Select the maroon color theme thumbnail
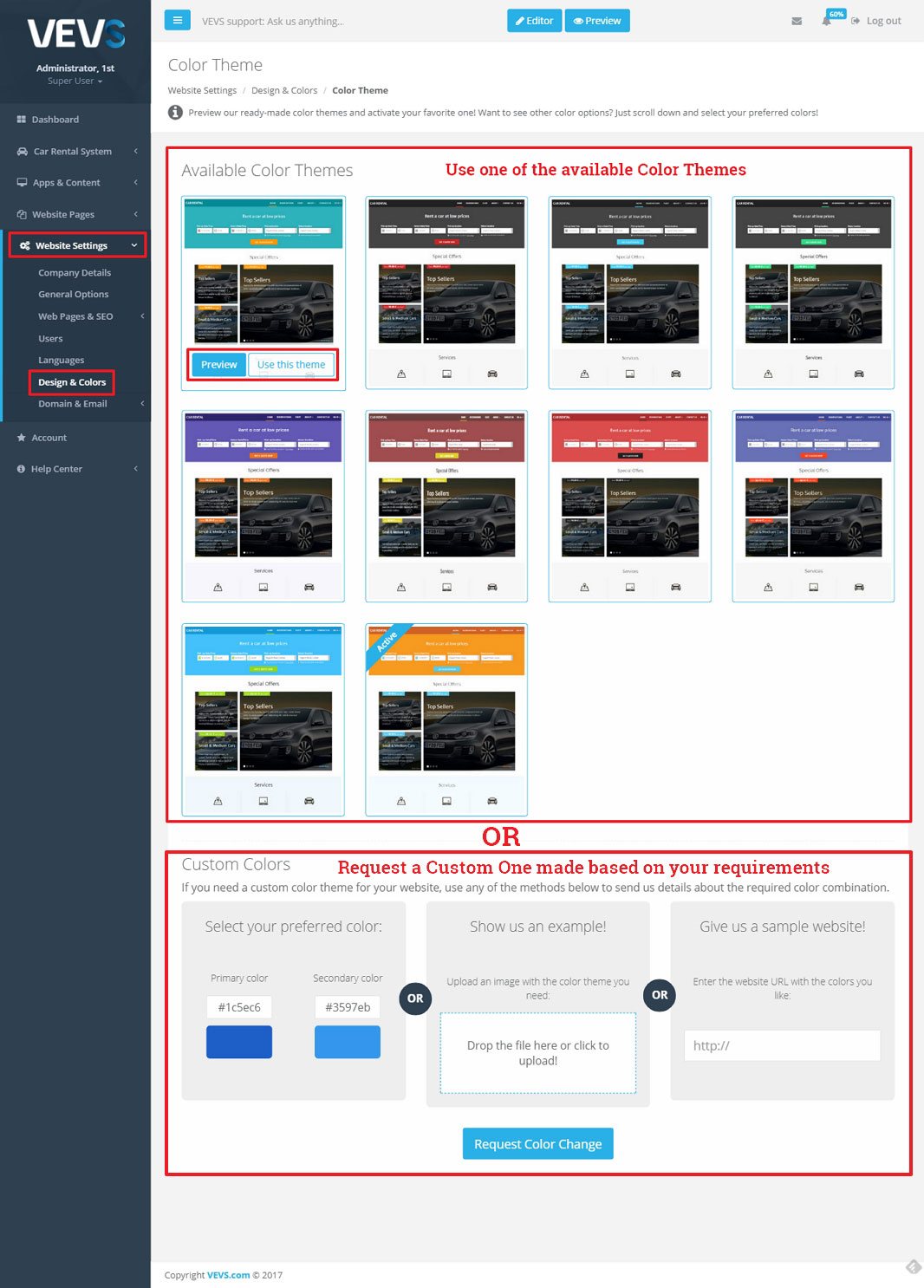This screenshot has width=924, height=1288. [446, 506]
